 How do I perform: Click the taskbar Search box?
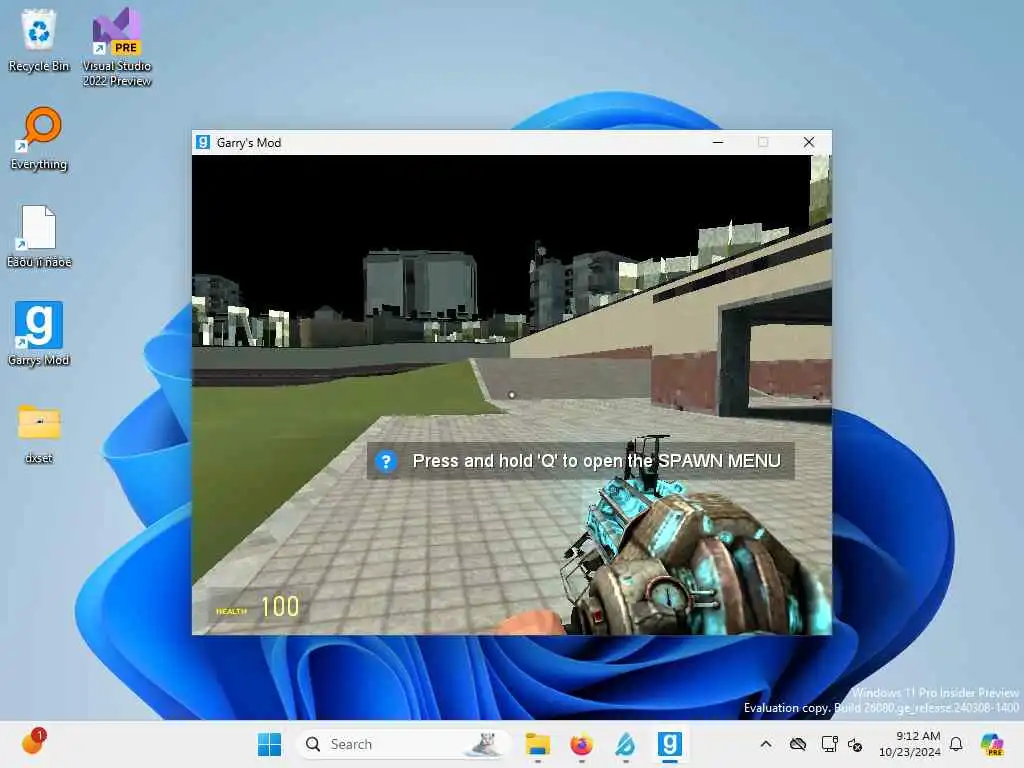pos(402,744)
